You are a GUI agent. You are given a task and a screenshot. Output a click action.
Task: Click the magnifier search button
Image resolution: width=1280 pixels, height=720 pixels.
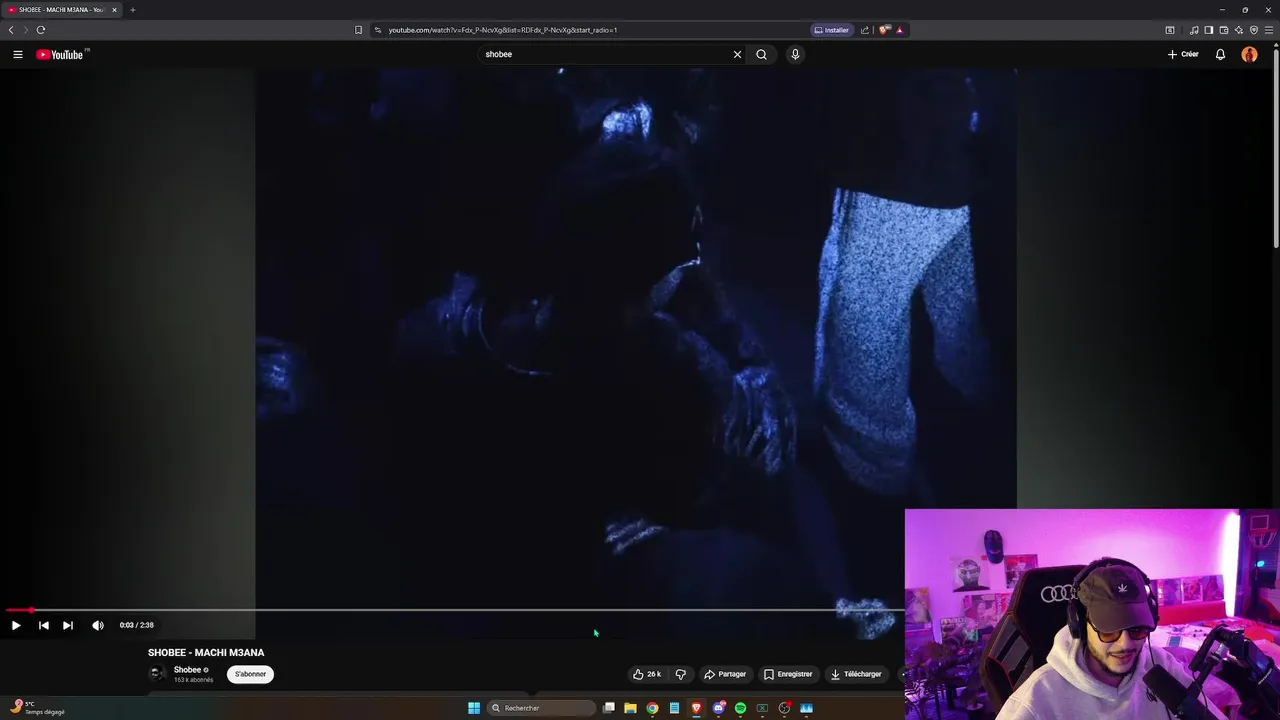pos(761,54)
